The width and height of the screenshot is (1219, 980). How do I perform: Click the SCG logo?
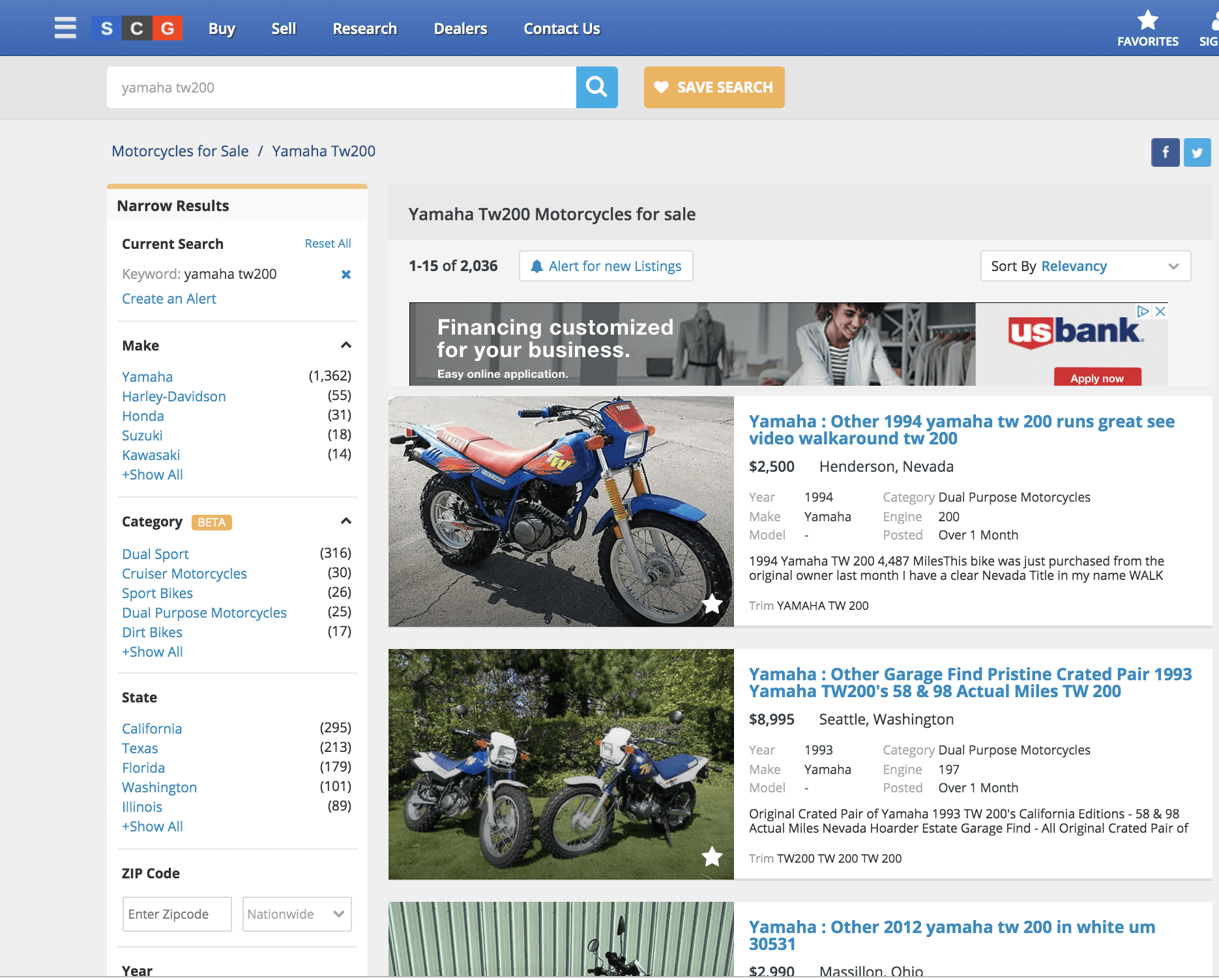[x=136, y=28]
